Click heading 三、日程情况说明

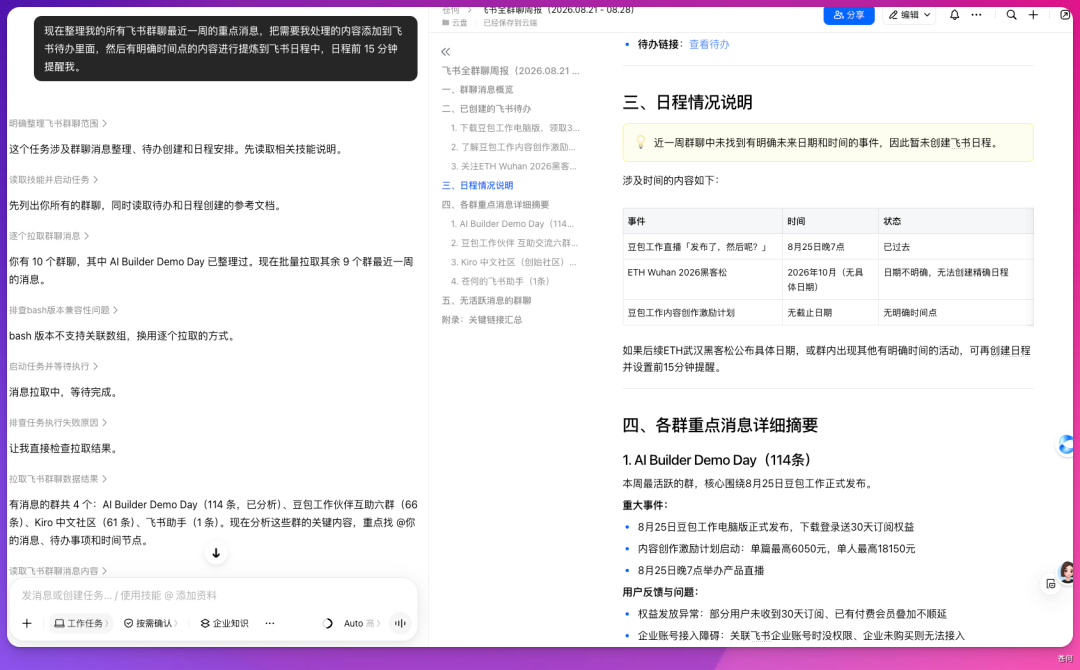click(687, 103)
